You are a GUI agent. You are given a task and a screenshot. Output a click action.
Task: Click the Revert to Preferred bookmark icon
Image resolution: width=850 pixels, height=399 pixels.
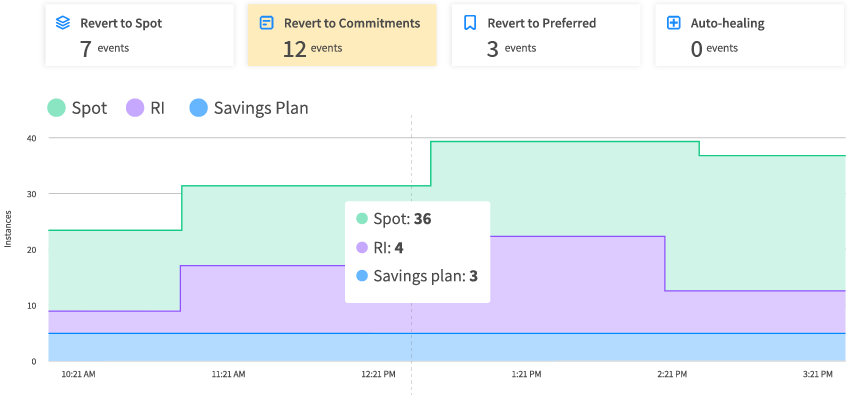(x=470, y=23)
